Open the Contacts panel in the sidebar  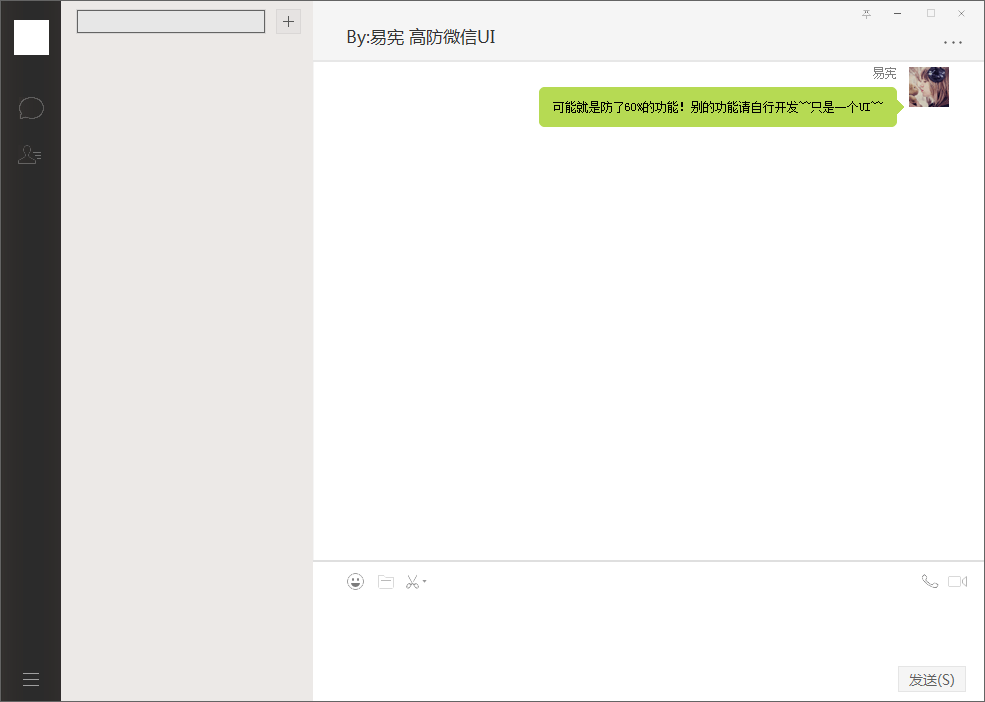click(x=30, y=155)
